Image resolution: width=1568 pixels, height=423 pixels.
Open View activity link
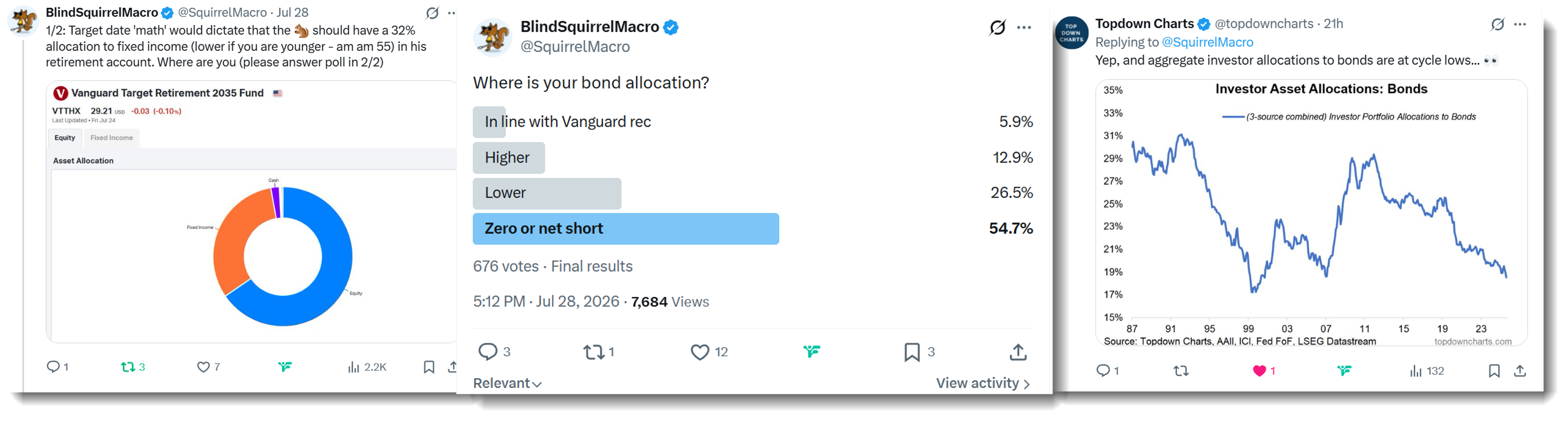983,383
